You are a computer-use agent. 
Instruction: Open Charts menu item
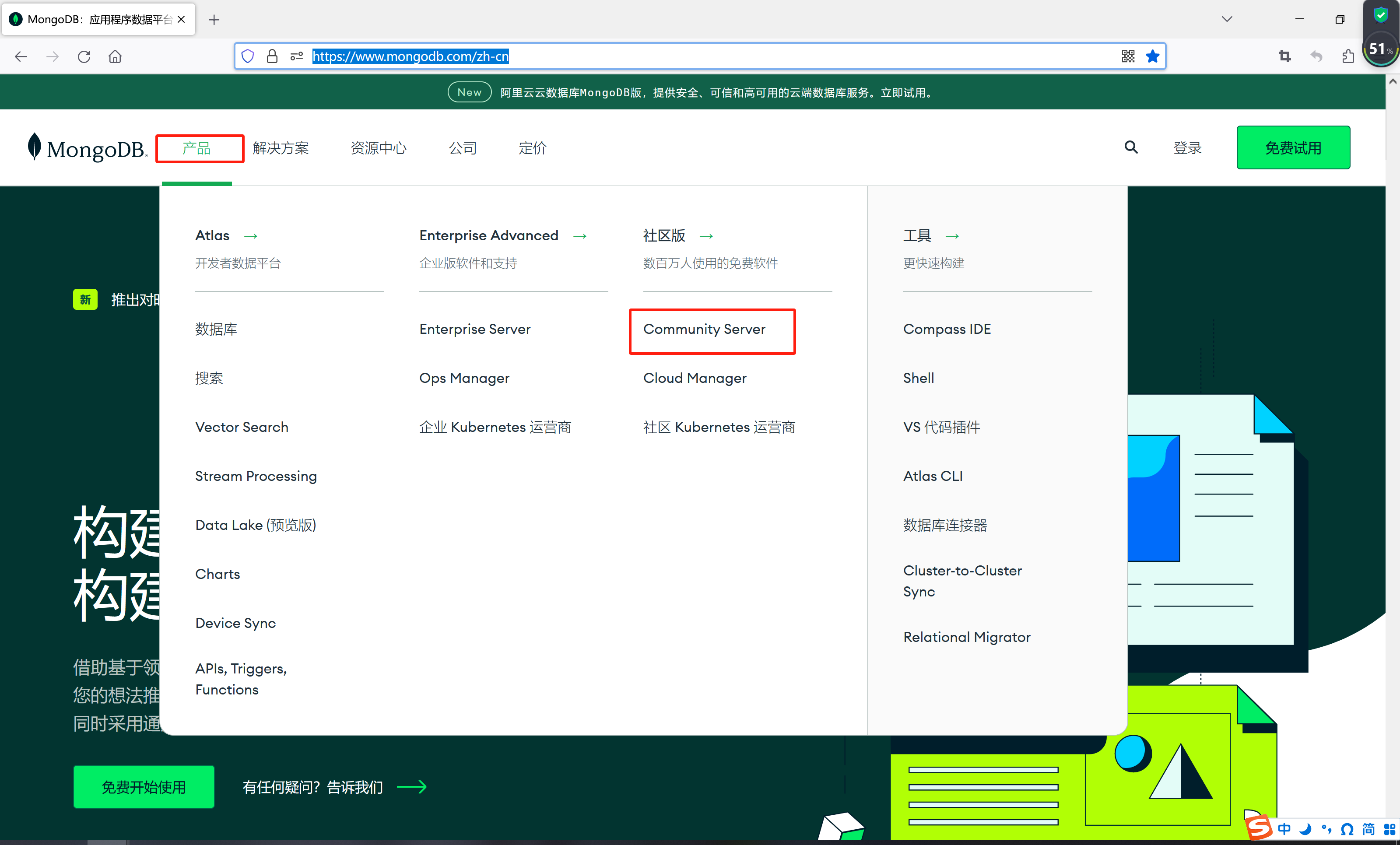point(218,574)
